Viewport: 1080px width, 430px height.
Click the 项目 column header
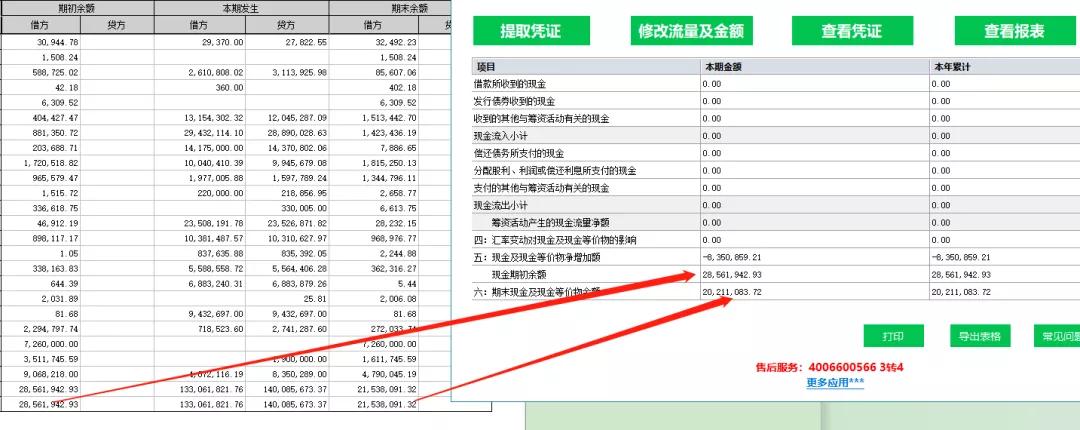click(586, 67)
